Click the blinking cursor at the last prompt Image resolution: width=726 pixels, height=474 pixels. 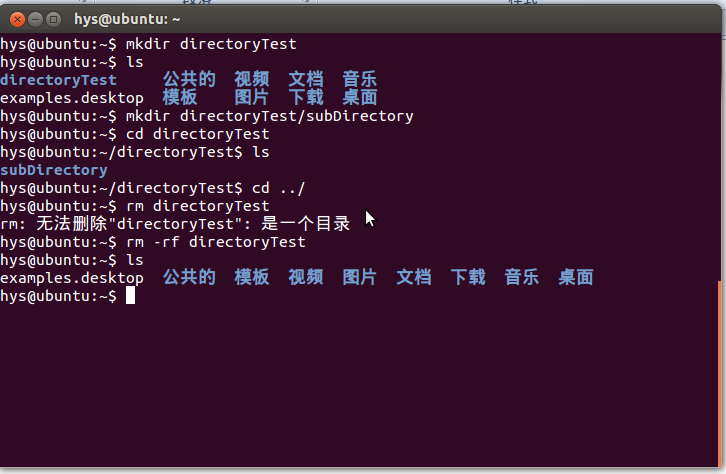coord(131,295)
